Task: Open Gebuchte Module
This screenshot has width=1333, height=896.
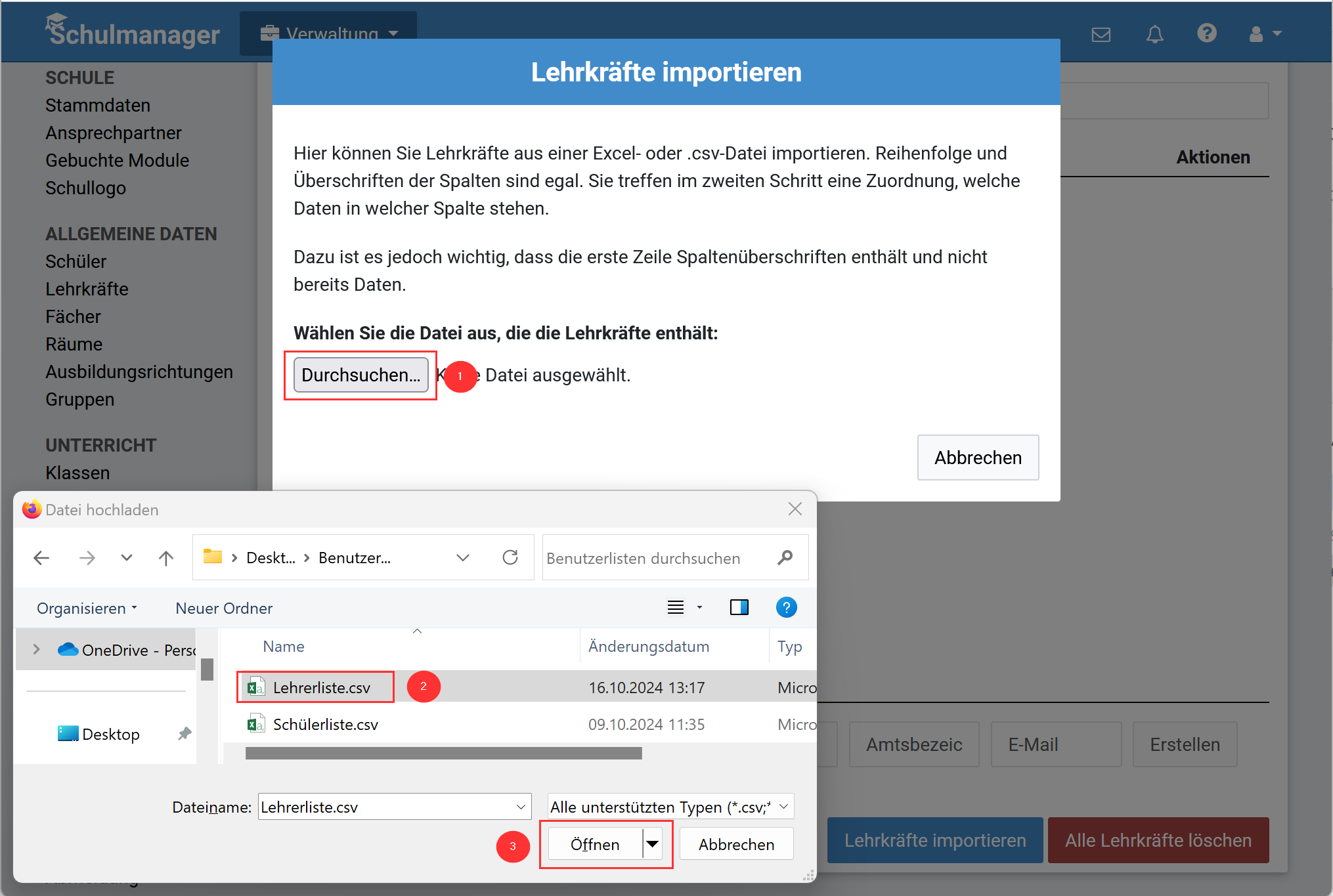Action: 117,160
